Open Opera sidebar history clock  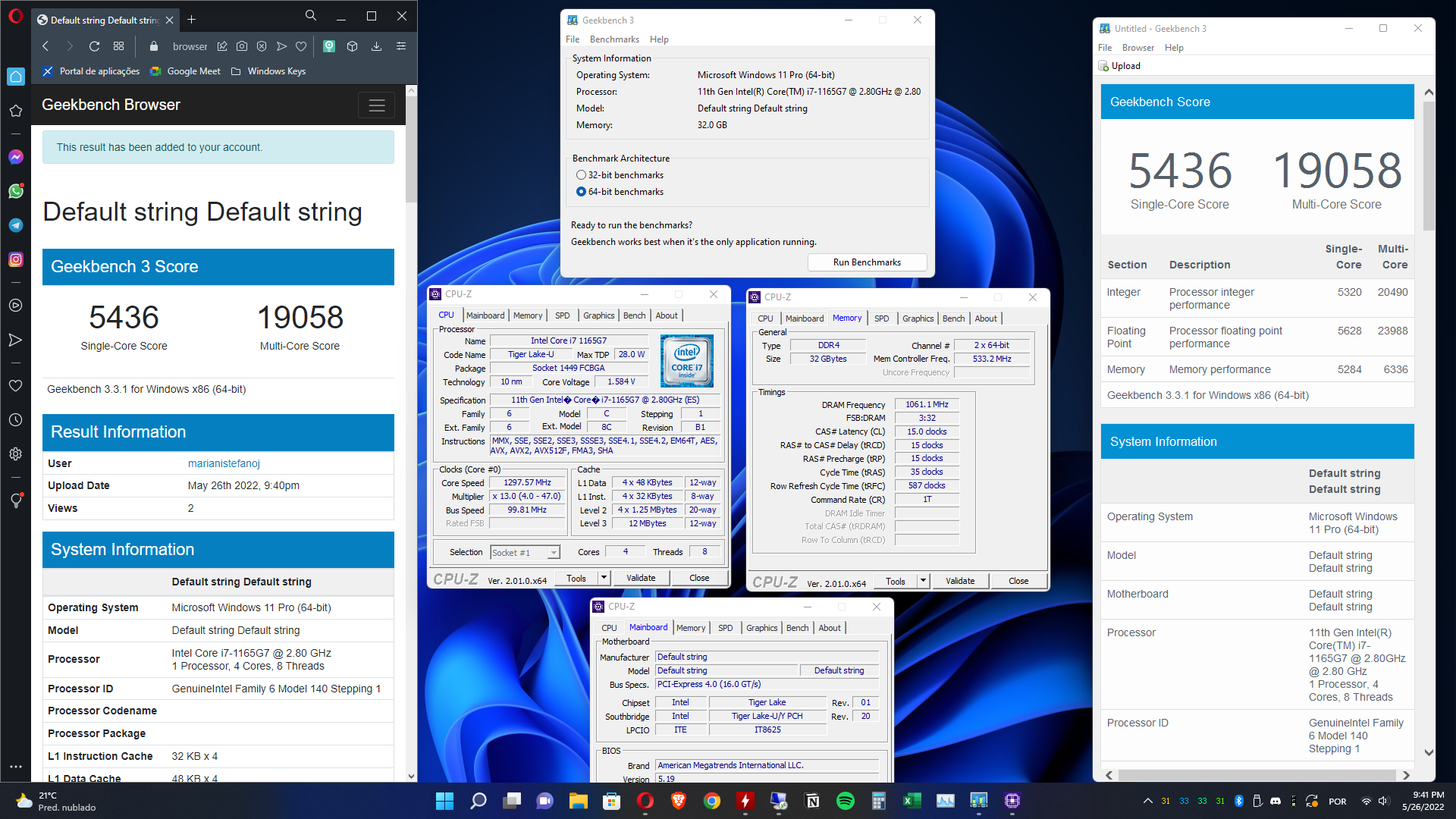point(16,419)
